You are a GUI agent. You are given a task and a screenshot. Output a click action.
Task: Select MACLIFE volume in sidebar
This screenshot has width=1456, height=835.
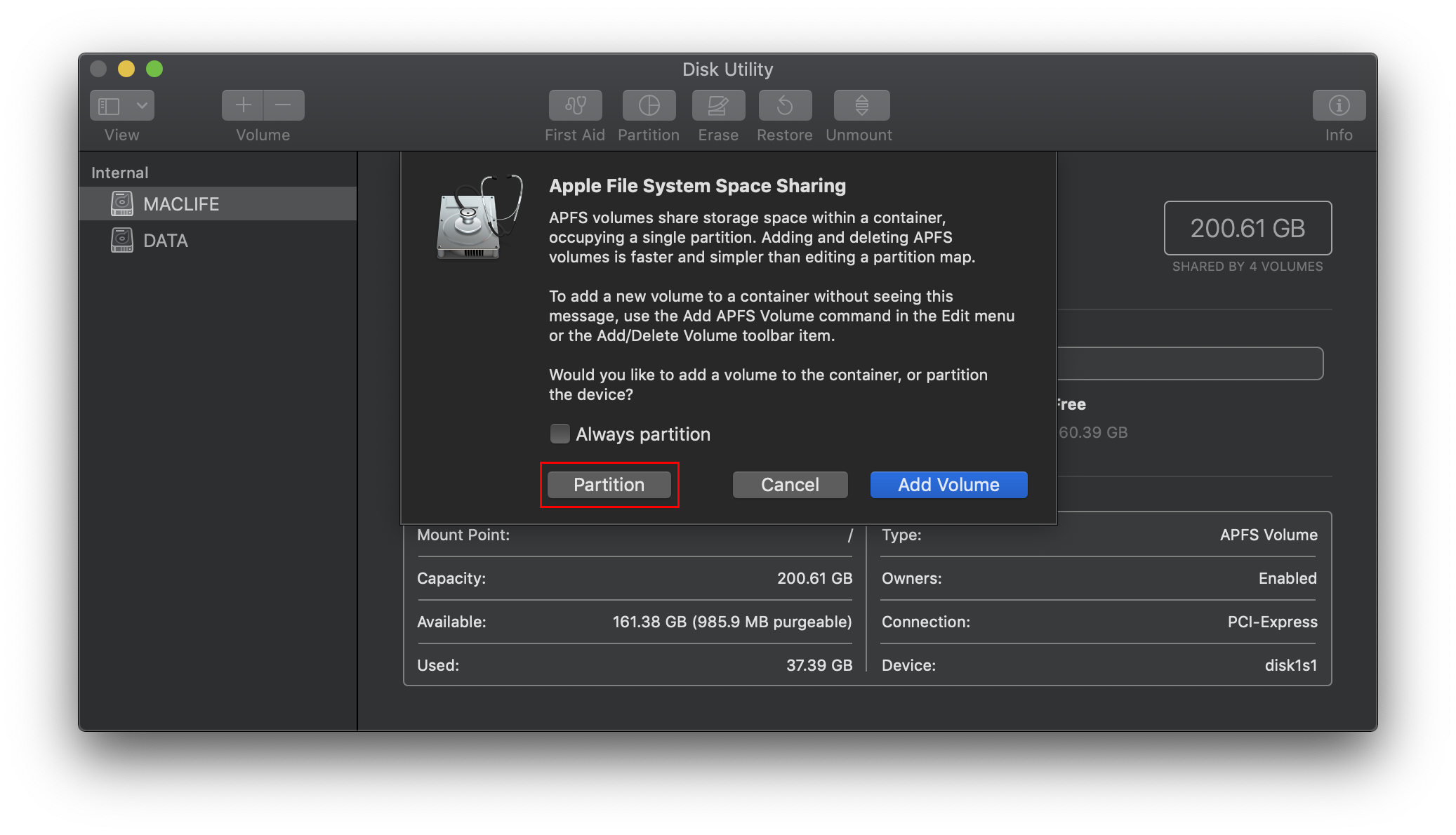[181, 204]
